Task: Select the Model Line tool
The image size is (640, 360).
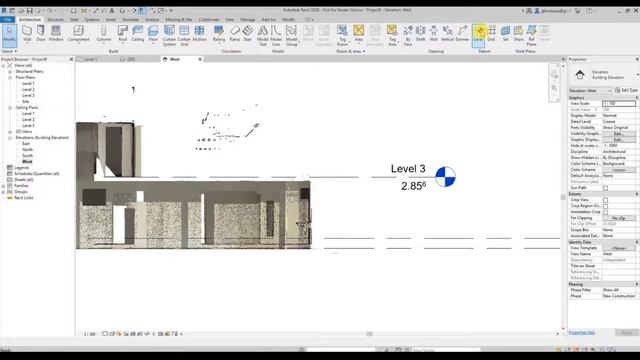Action: pyautogui.click(x=276, y=35)
